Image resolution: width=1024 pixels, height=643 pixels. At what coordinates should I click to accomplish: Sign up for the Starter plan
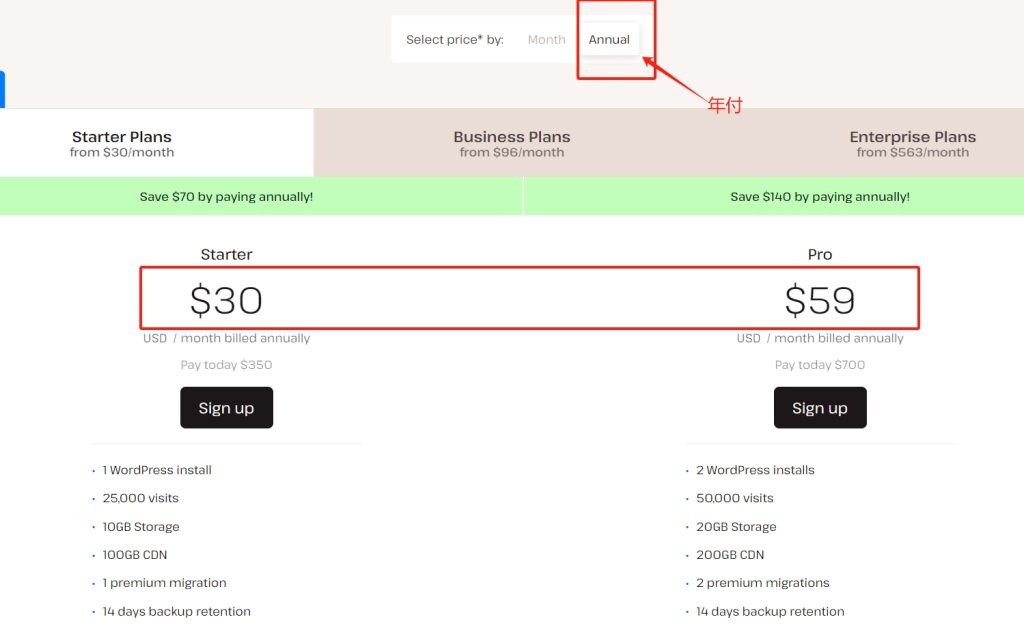click(226, 407)
